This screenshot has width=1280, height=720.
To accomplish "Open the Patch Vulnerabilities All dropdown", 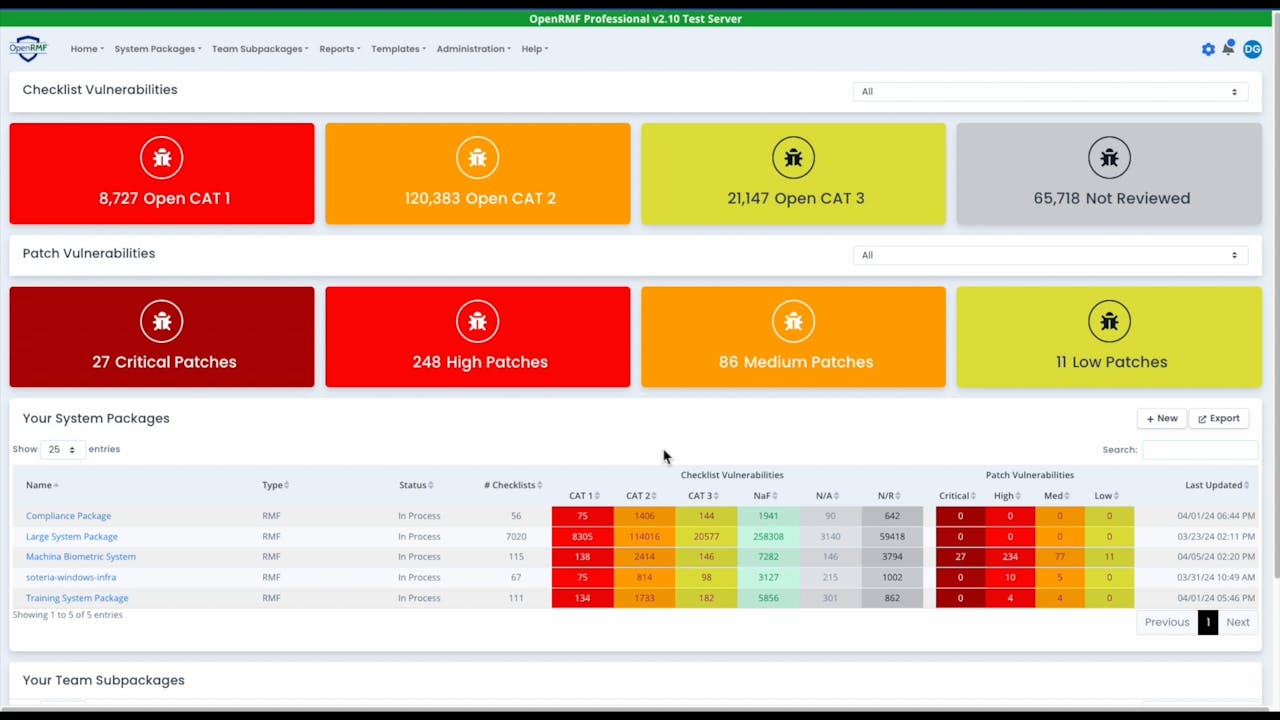I will pyautogui.click(x=1049, y=255).
